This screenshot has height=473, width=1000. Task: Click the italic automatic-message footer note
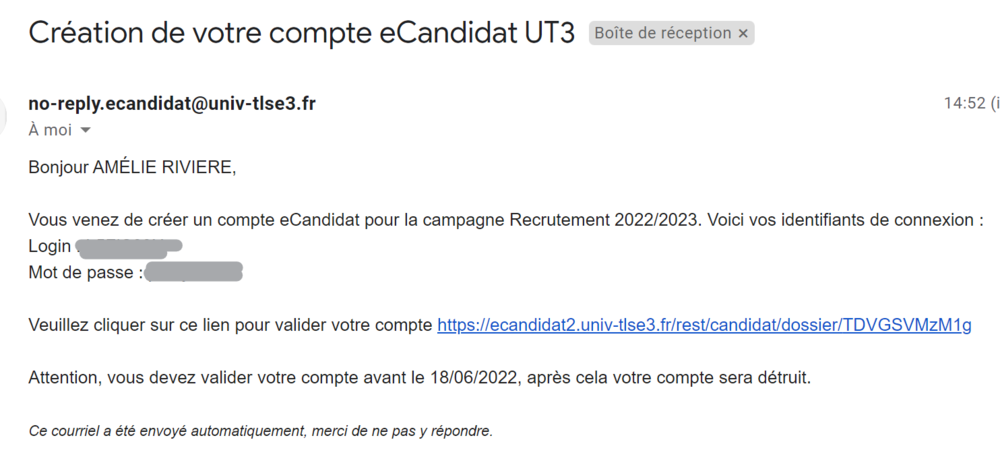point(260,431)
